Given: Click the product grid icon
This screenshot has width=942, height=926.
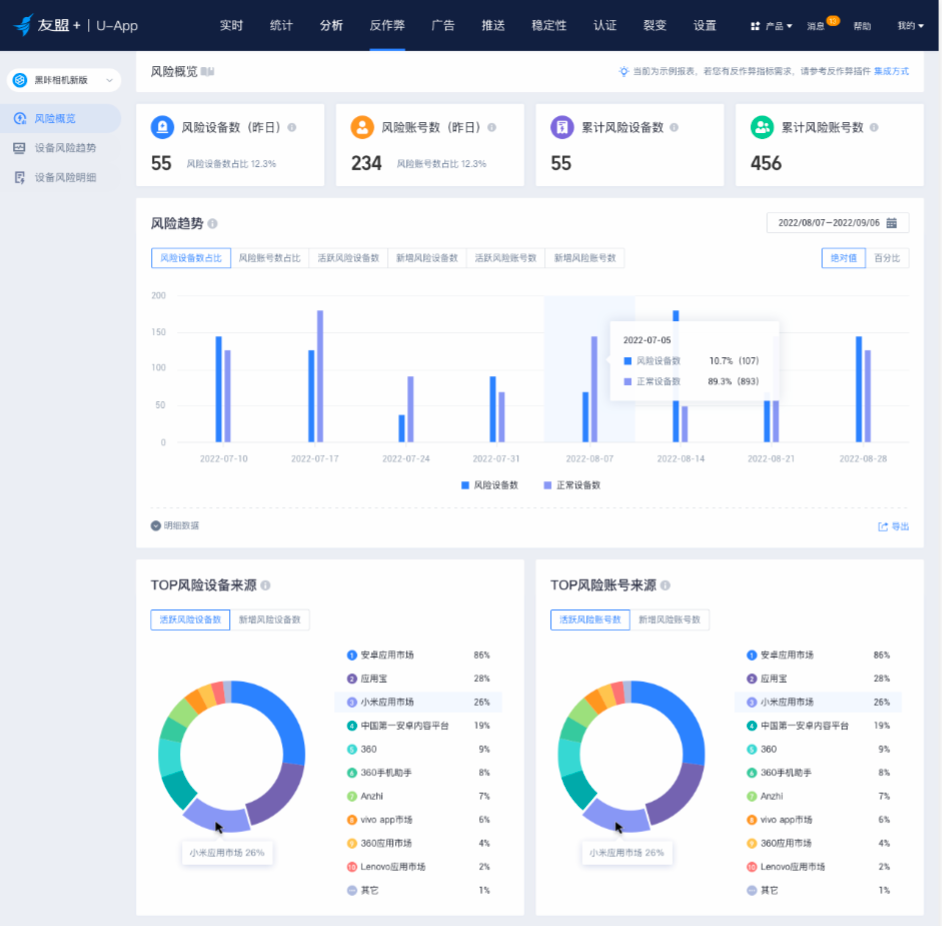Looking at the screenshot, I should pos(755,26).
